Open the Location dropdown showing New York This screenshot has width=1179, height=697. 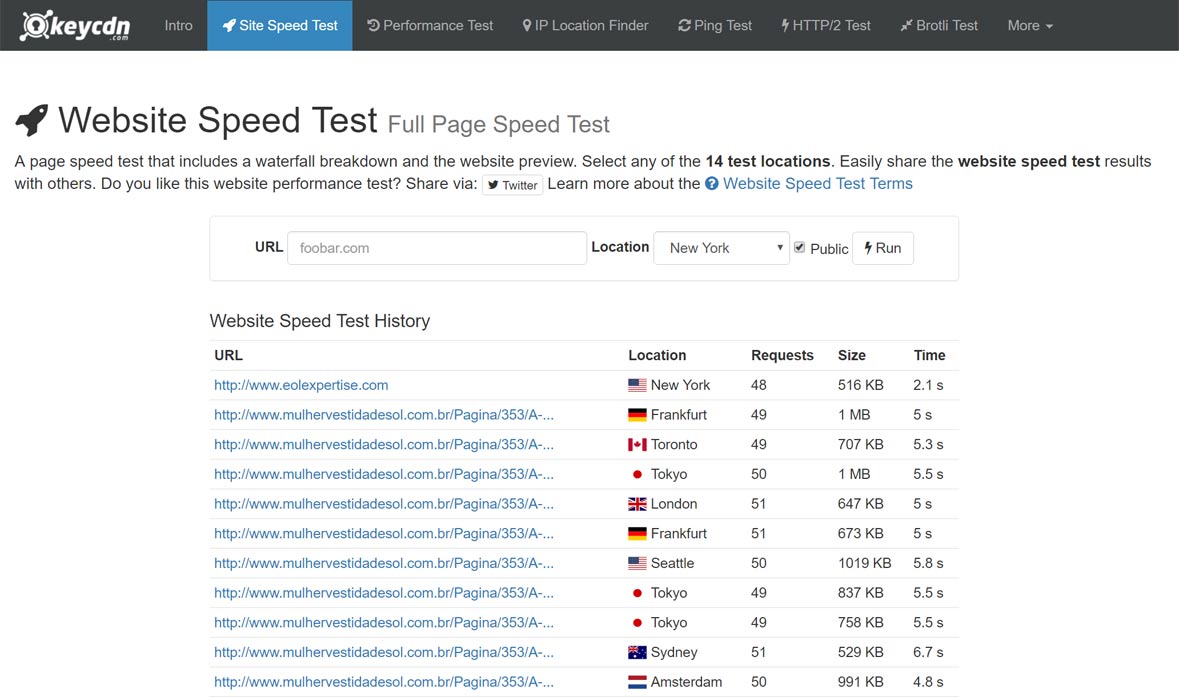click(x=722, y=248)
